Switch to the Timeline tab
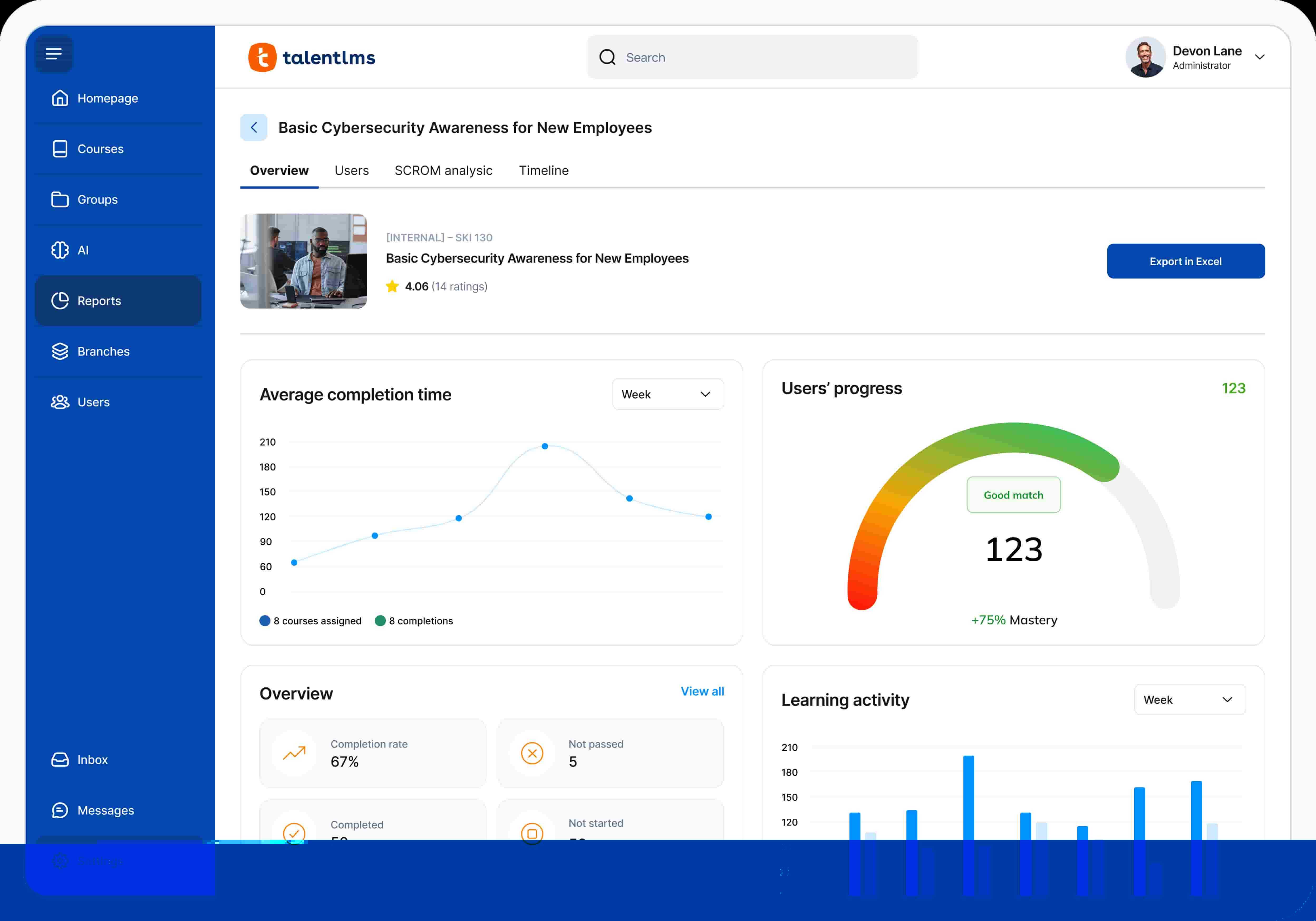Viewport: 1316px width, 921px height. pyautogui.click(x=543, y=171)
